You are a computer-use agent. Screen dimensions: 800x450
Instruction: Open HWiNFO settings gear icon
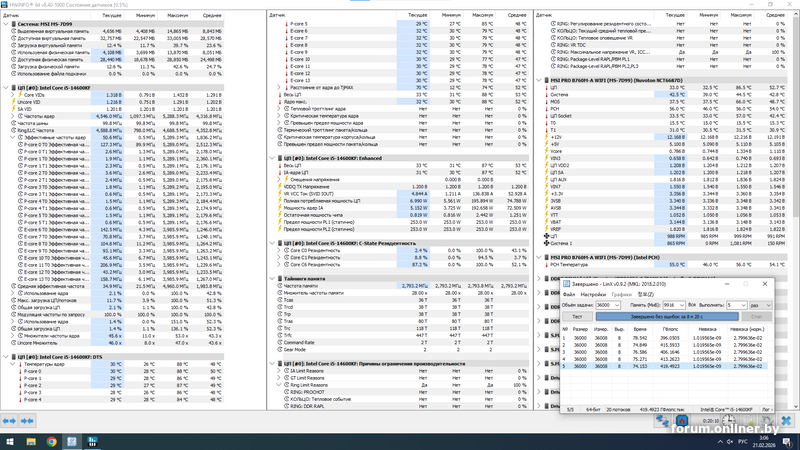click(x=768, y=420)
